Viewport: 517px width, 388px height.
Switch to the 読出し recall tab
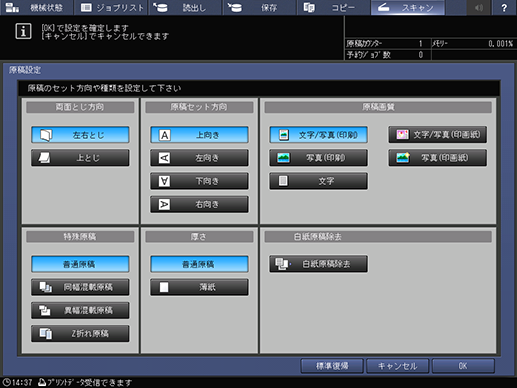186,7
